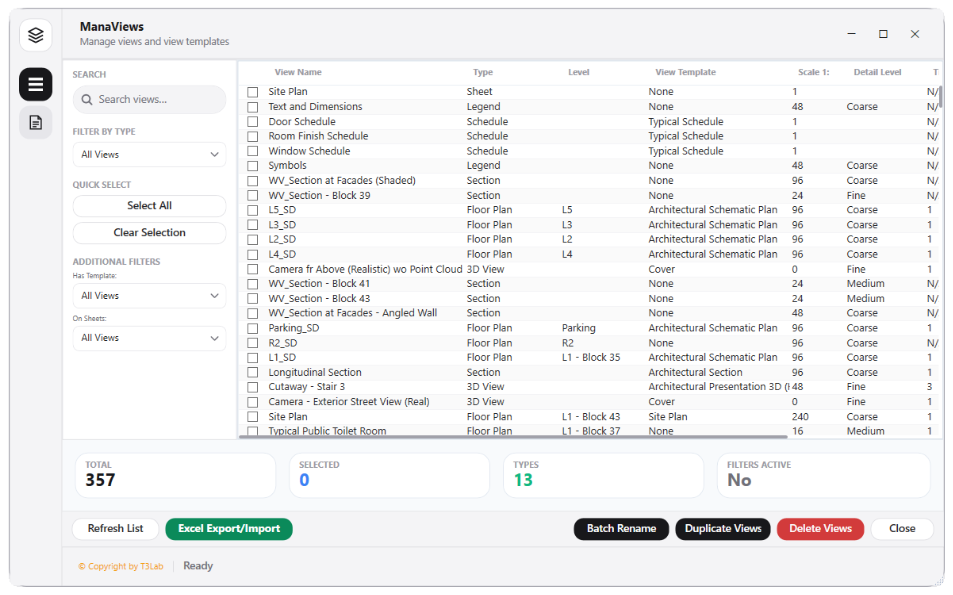The image size is (953, 595).
Task: Click the L1 - Block 35 level cell
Action: tap(591, 358)
